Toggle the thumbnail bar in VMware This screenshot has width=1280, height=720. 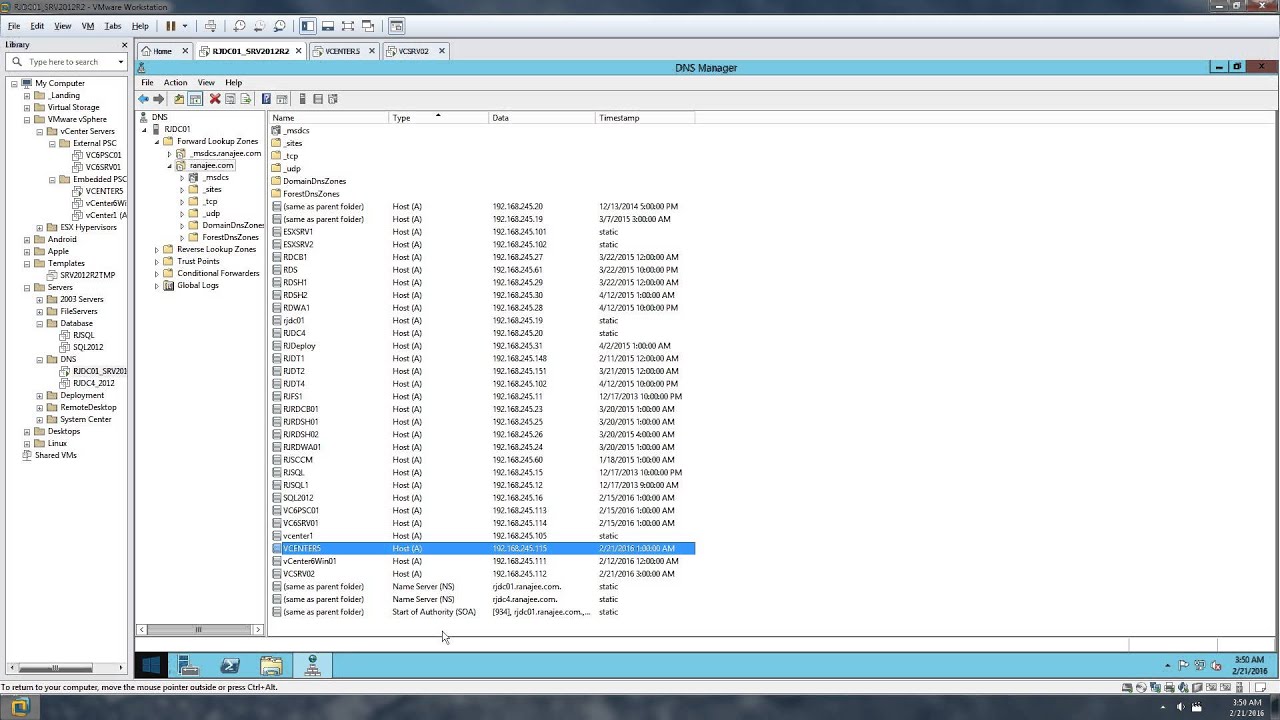tap(328, 26)
